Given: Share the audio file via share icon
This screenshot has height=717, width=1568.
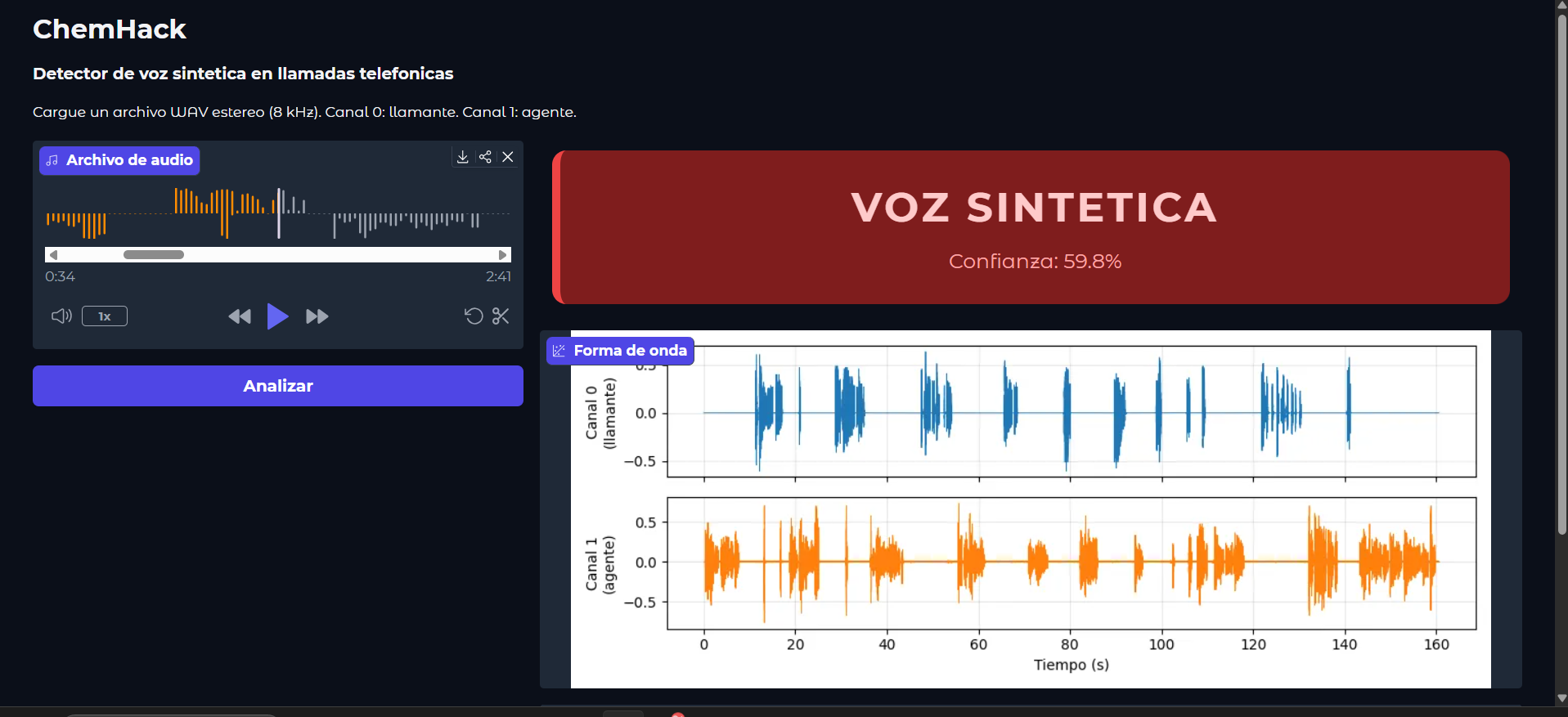Looking at the screenshot, I should tap(485, 157).
